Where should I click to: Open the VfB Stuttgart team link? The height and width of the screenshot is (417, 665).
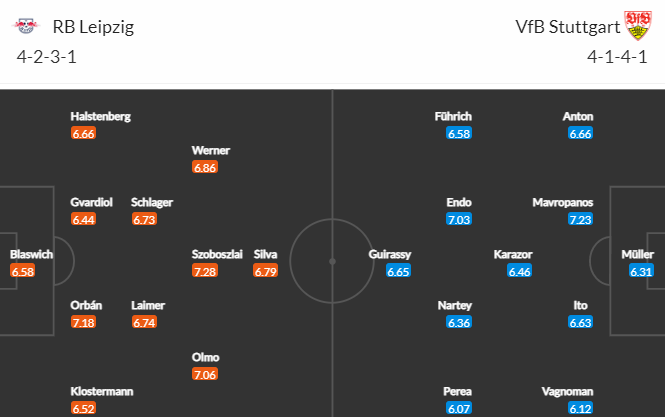[x=568, y=27]
